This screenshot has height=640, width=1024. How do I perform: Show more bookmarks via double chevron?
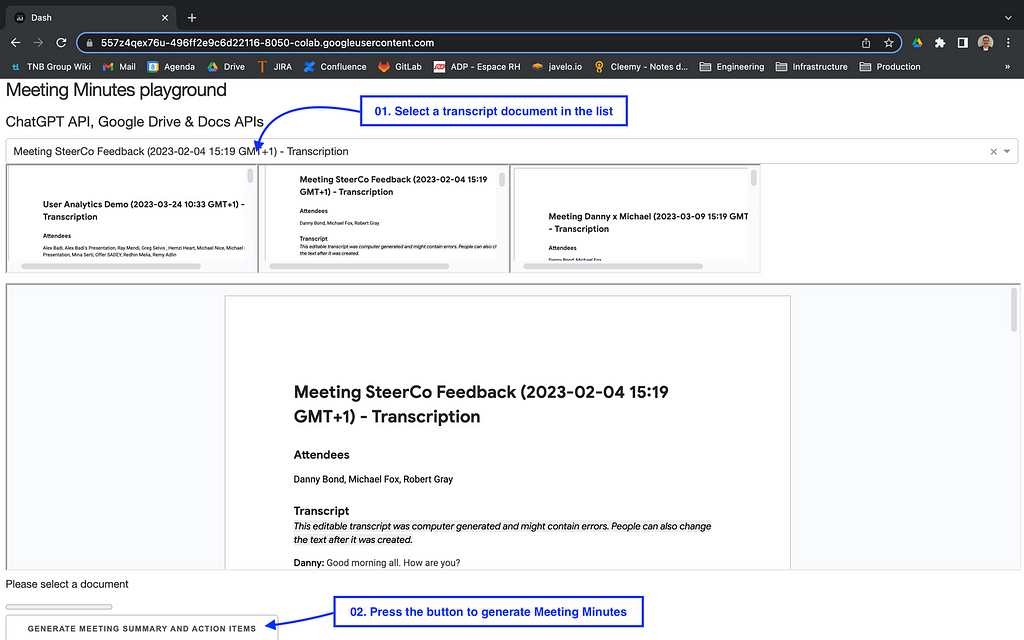pos(1007,67)
